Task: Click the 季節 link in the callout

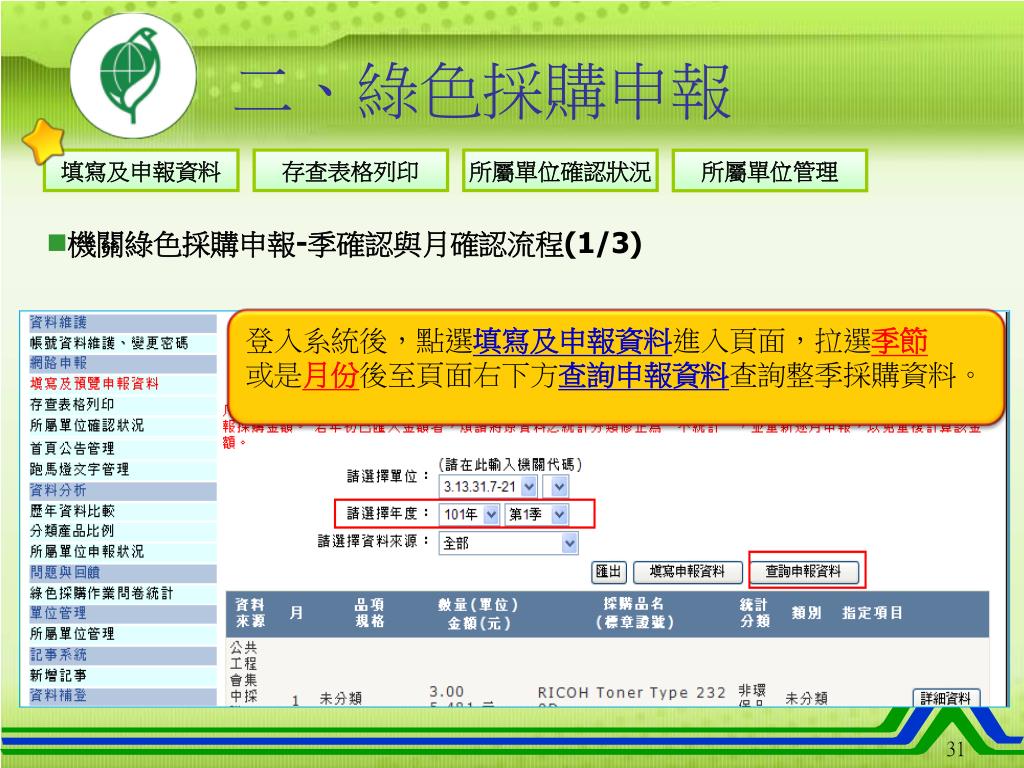Action: (x=899, y=341)
